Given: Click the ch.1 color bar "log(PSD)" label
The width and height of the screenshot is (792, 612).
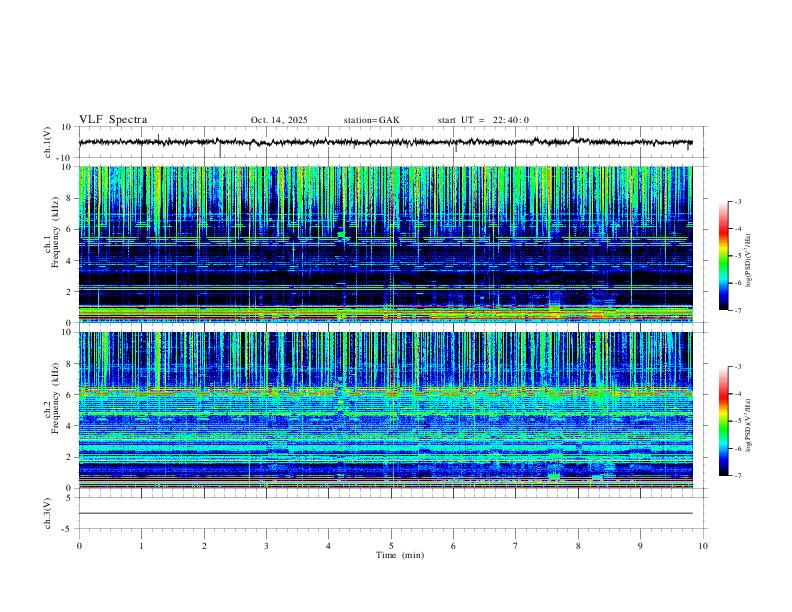Looking at the screenshot, I should point(748,260).
